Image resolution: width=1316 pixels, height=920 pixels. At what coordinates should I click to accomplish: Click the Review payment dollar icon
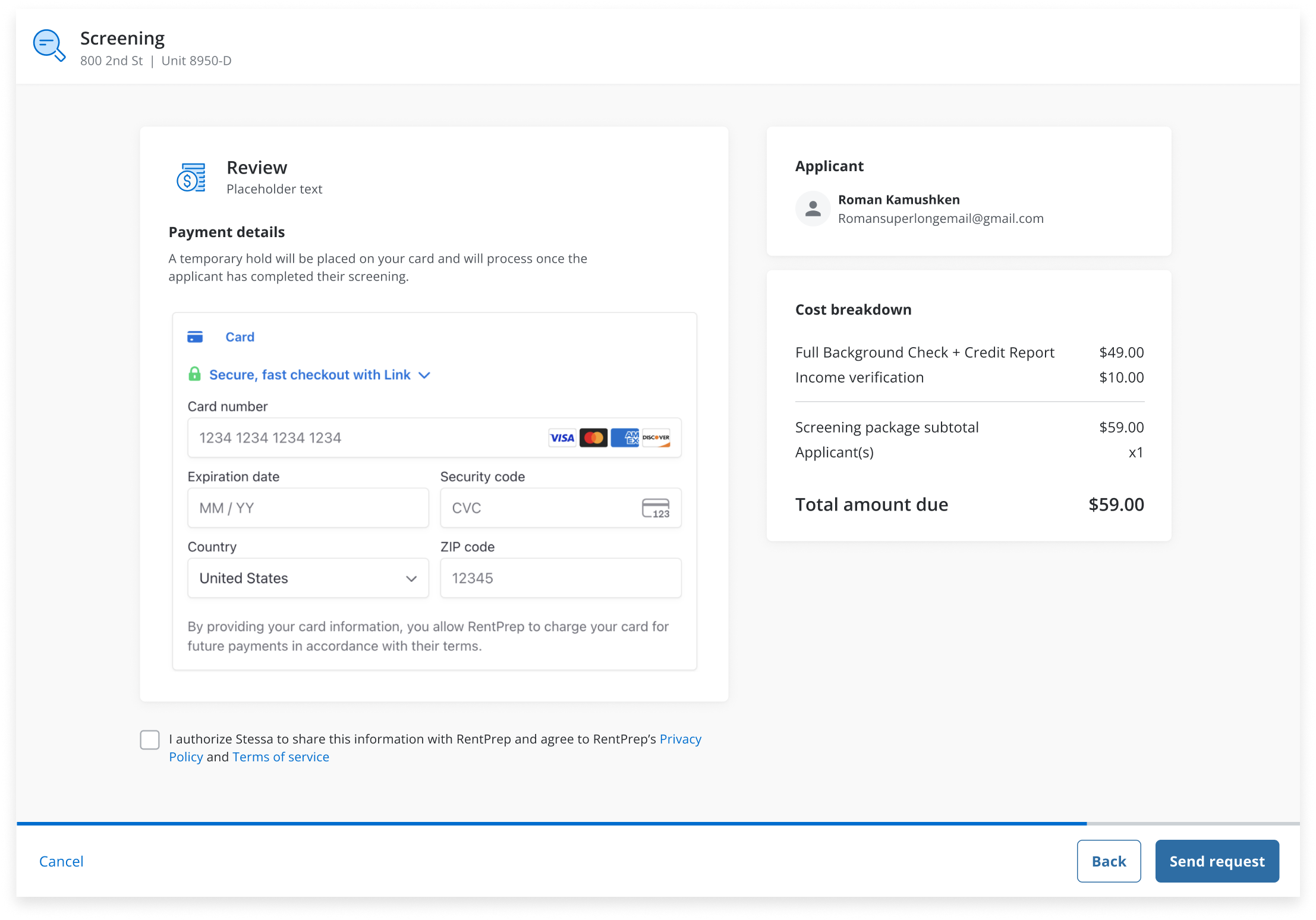coord(191,178)
